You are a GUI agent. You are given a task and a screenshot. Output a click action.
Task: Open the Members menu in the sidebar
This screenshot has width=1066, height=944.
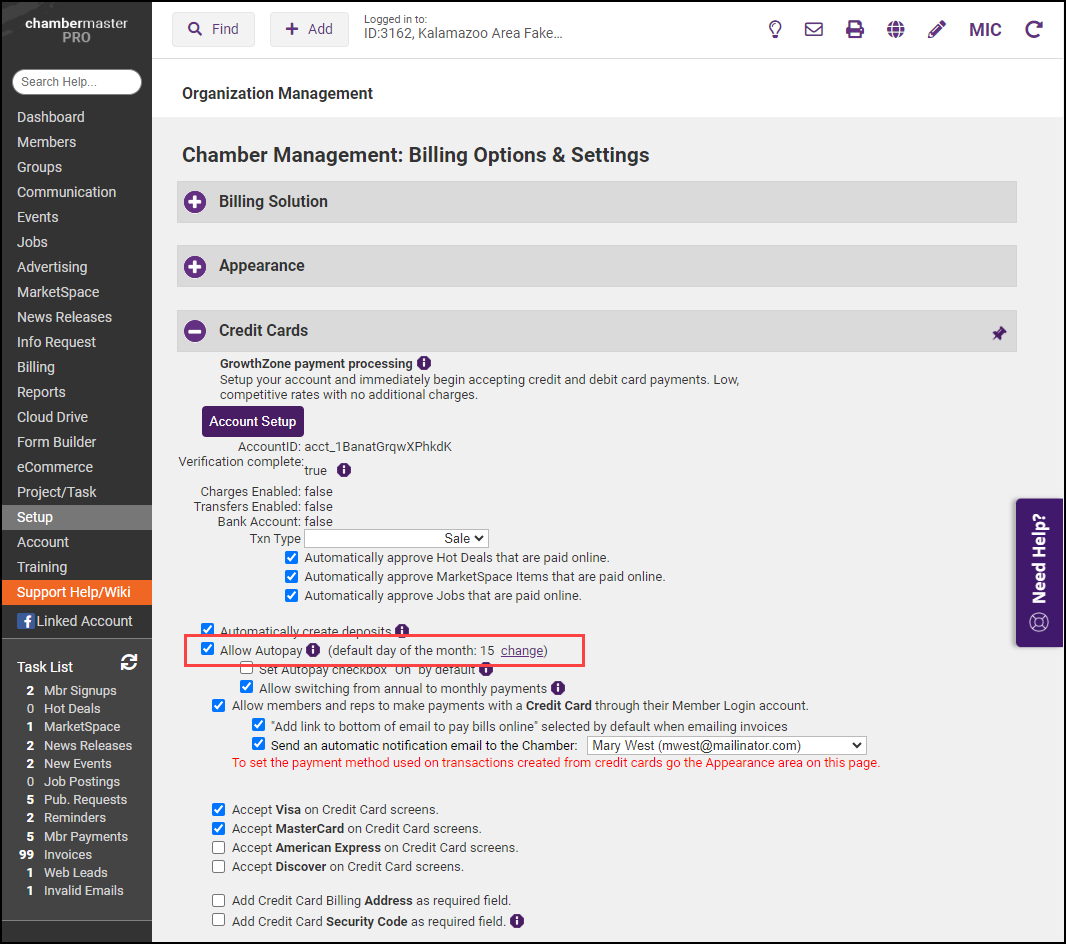[x=46, y=142]
